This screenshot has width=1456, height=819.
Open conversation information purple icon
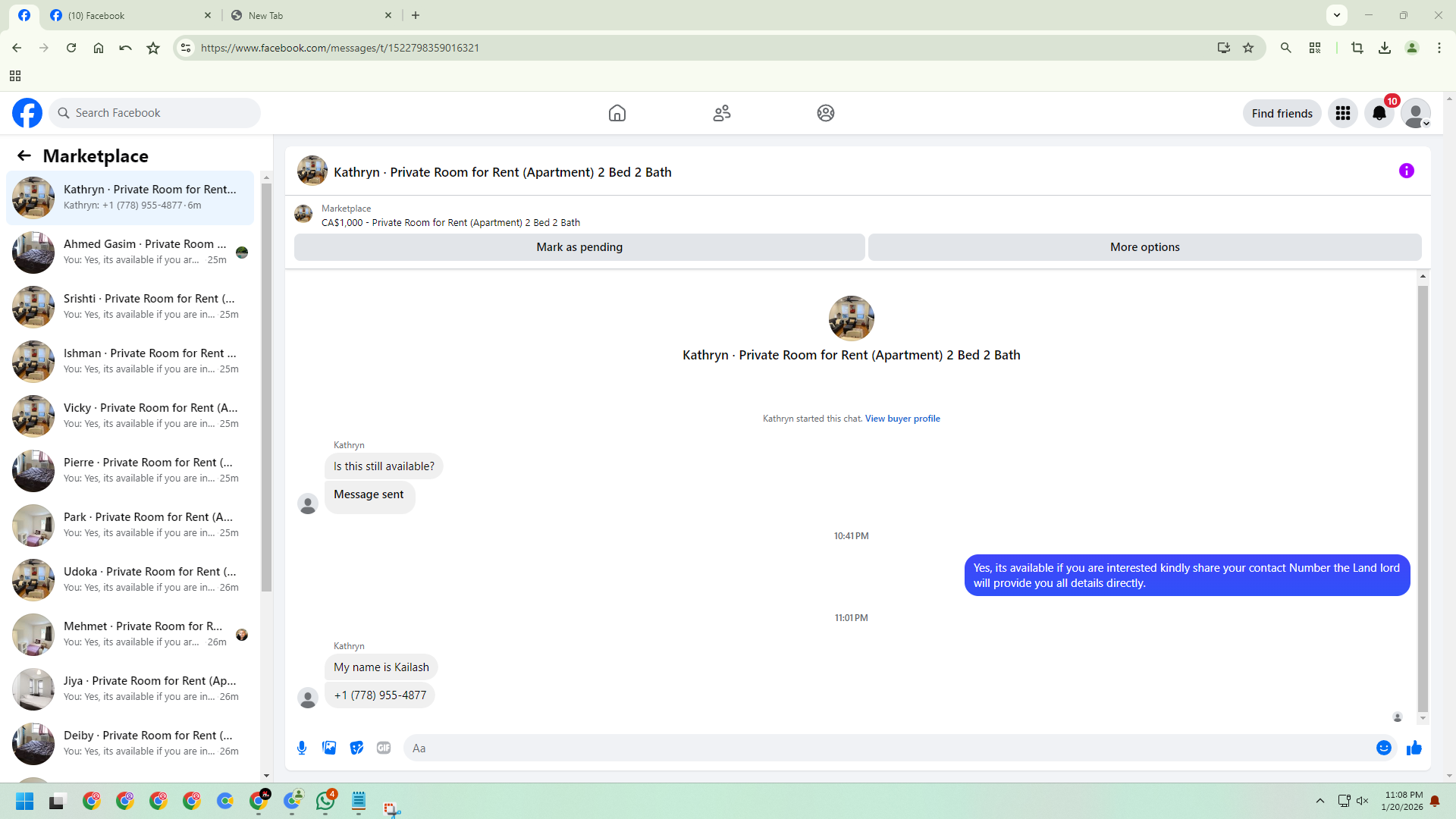tap(1407, 171)
